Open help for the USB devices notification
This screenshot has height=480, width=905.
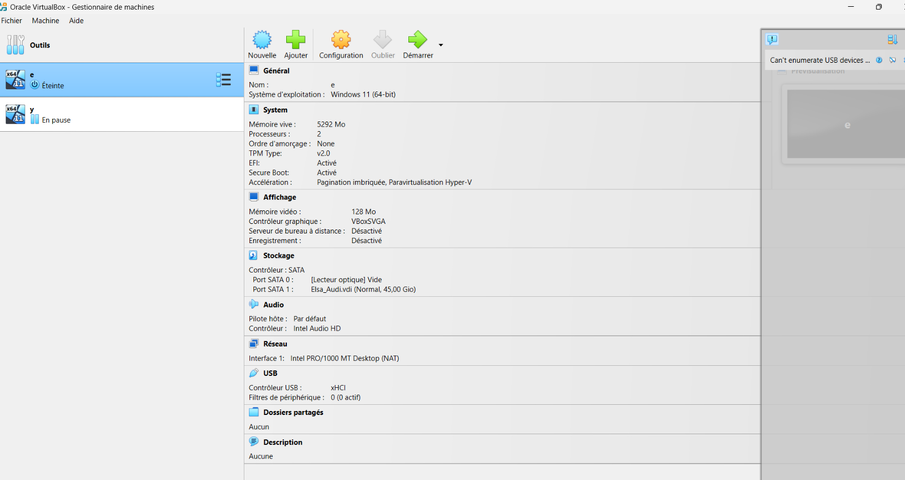click(x=879, y=60)
